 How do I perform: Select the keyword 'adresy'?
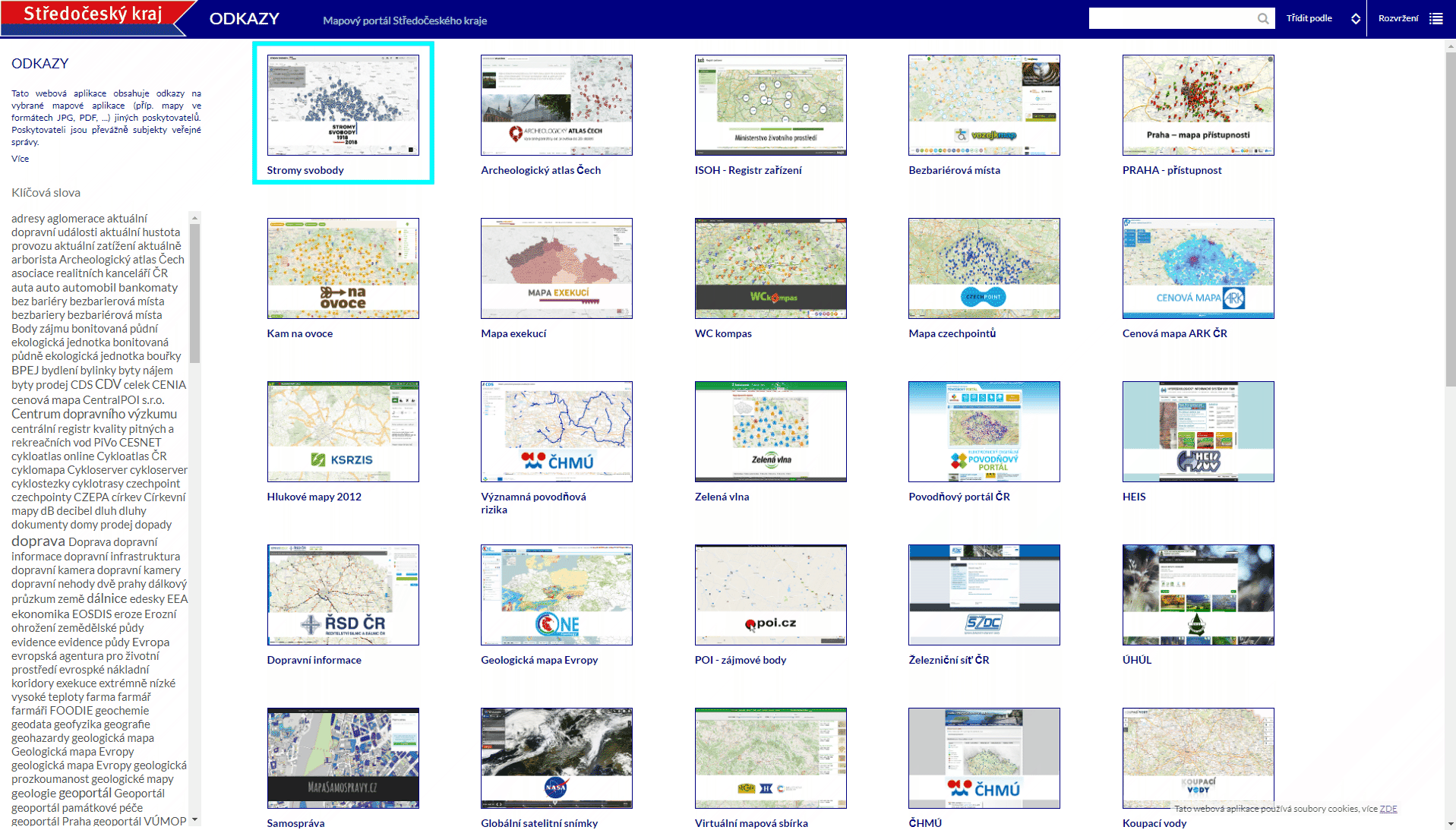coord(28,219)
